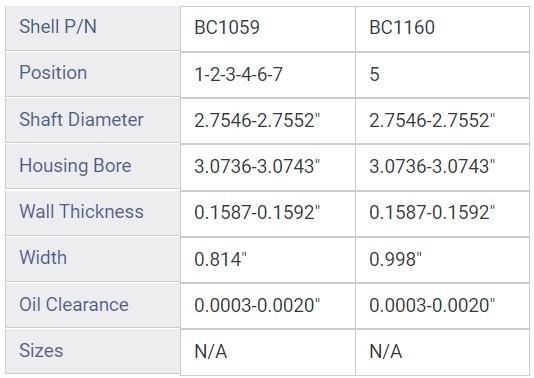
Task: Select the BC1059 part number cell
Action: [268, 29]
